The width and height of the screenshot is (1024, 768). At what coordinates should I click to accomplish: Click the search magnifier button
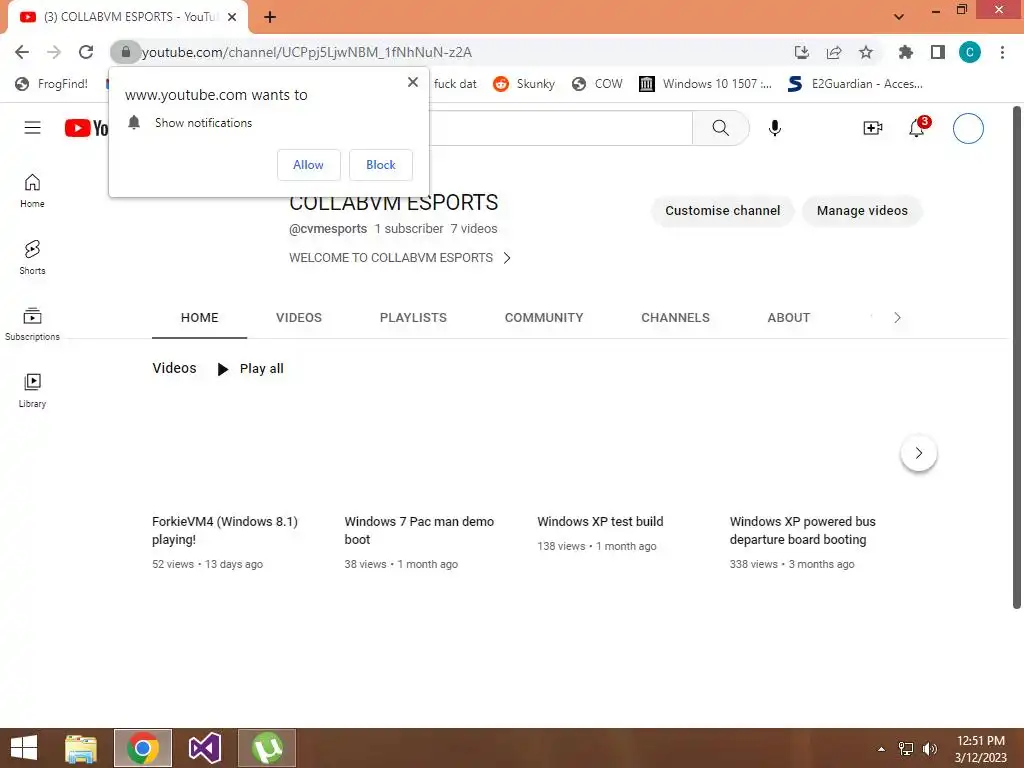click(x=720, y=128)
